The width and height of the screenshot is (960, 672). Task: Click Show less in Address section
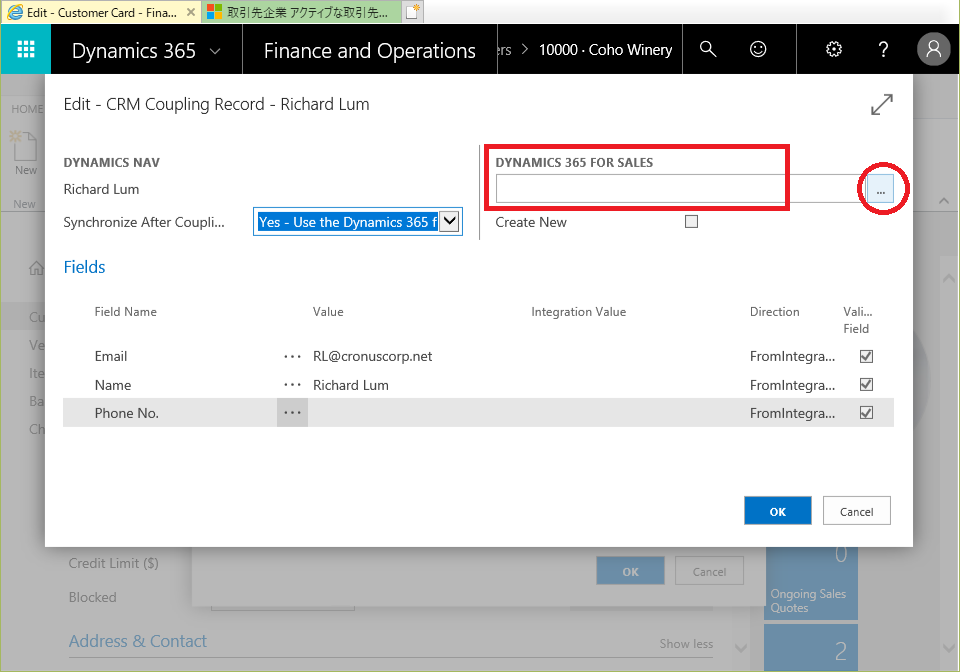click(x=686, y=643)
